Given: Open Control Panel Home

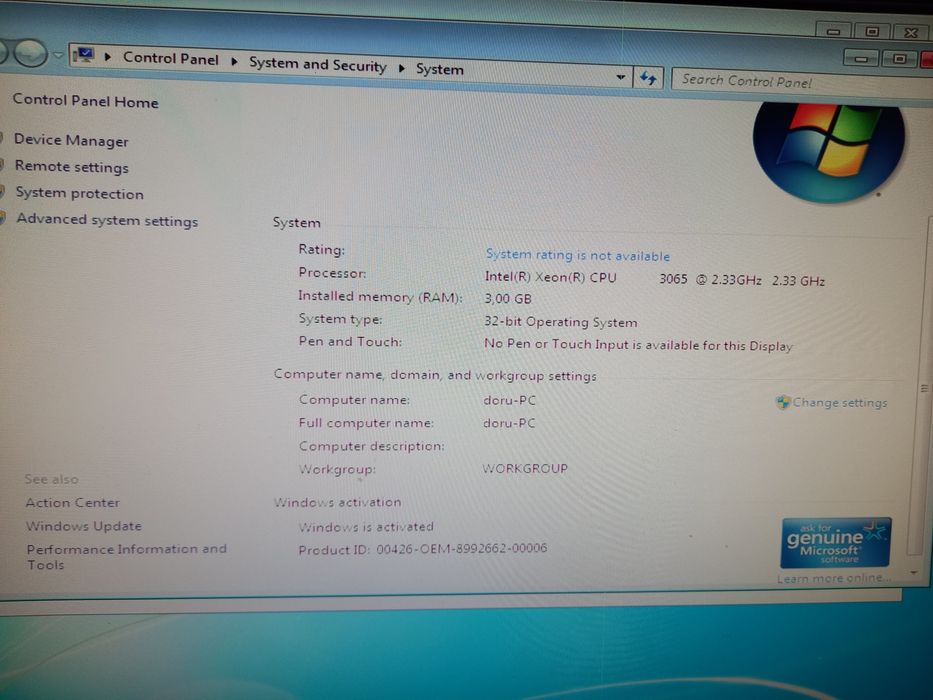Looking at the screenshot, I should [86, 101].
